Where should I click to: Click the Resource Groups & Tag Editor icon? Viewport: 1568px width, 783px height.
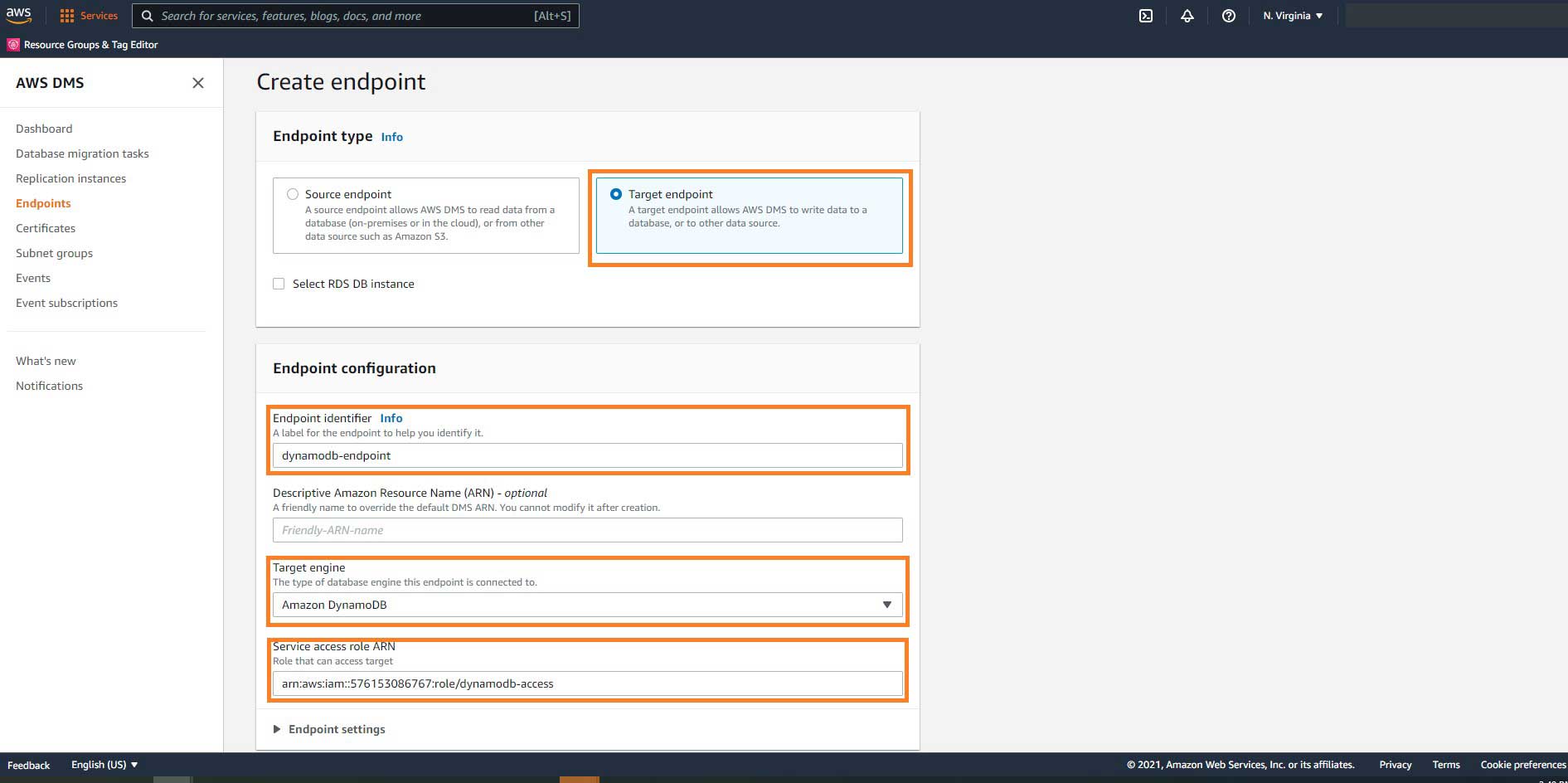(x=13, y=45)
